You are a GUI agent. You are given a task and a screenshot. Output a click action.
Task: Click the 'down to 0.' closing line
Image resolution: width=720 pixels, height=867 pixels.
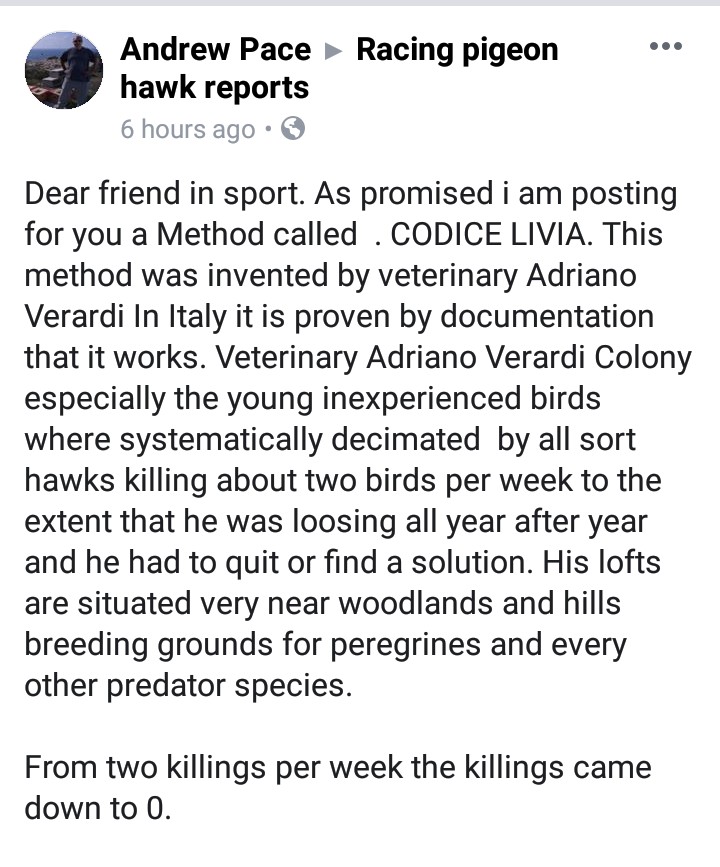click(x=98, y=808)
